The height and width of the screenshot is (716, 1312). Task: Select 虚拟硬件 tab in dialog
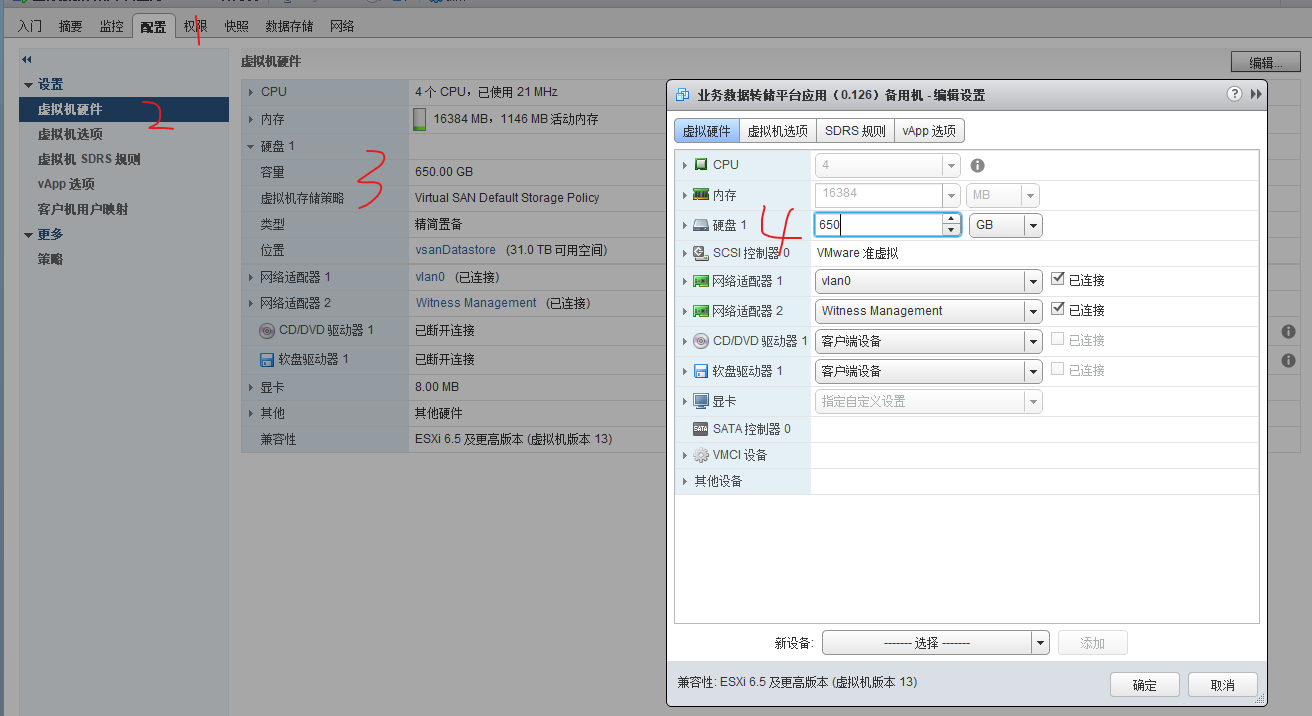(x=707, y=131)
